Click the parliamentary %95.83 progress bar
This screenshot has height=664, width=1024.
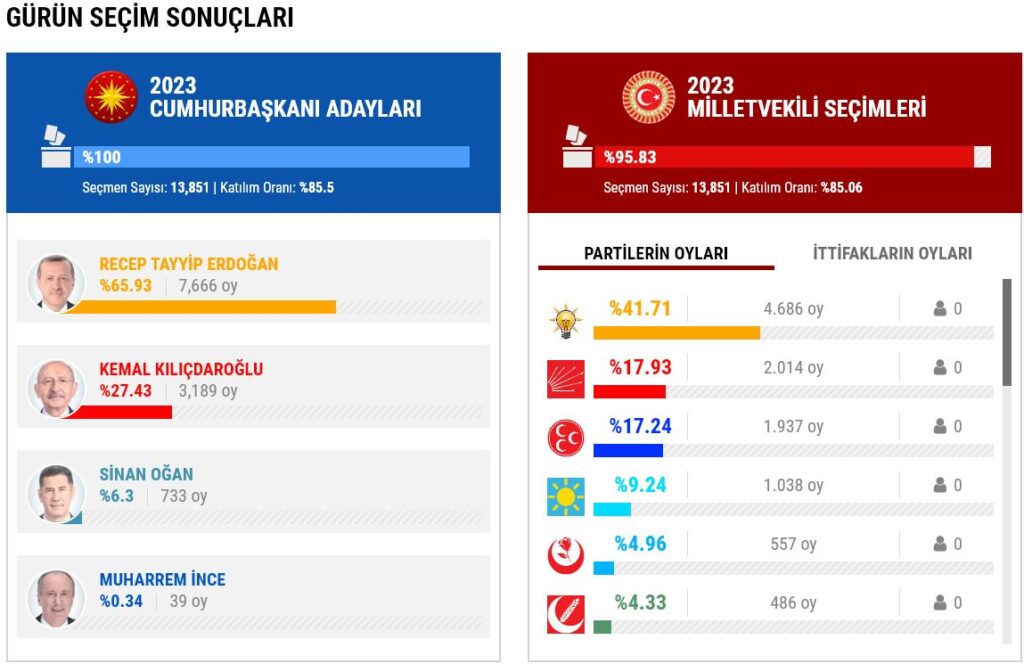point(793,157)
